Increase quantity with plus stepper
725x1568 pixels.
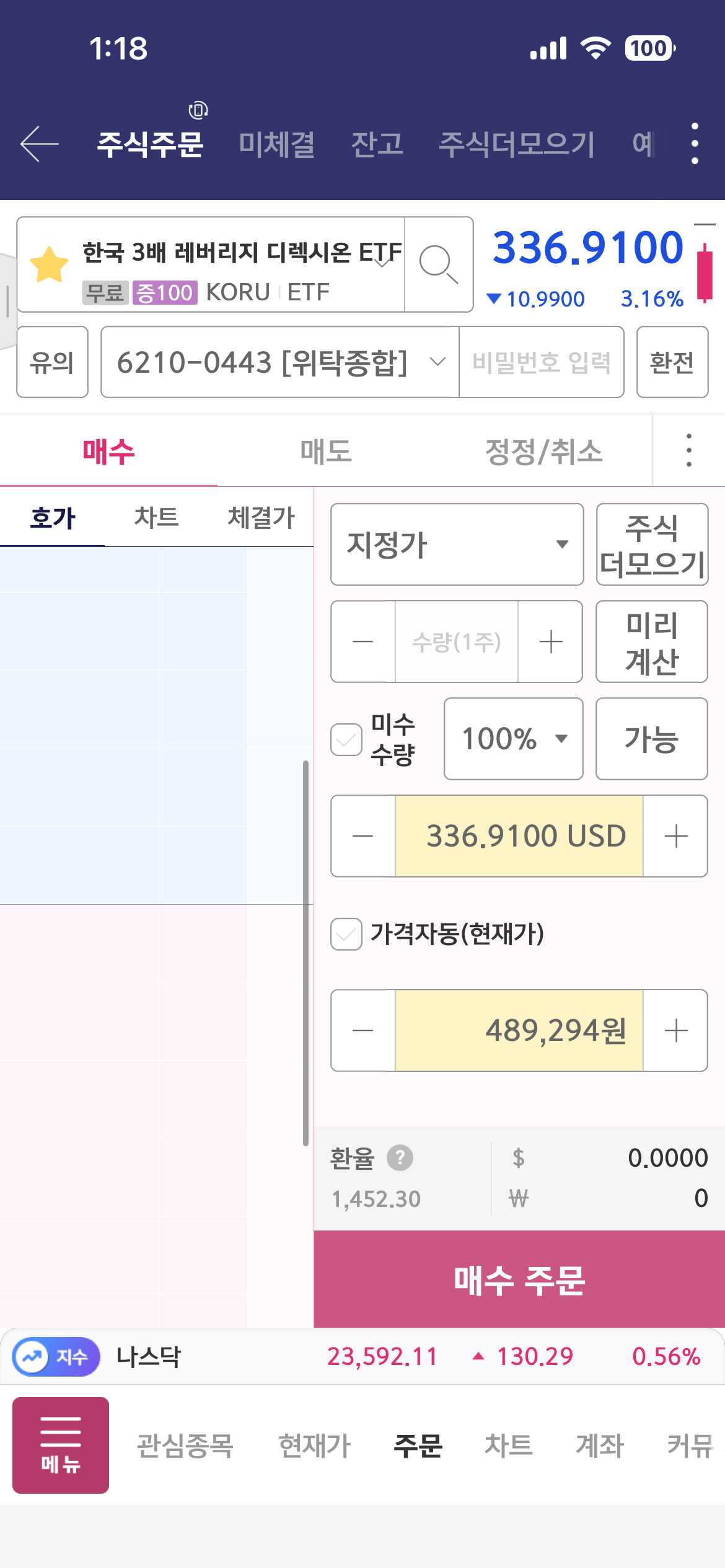click(x=550, y=642)
